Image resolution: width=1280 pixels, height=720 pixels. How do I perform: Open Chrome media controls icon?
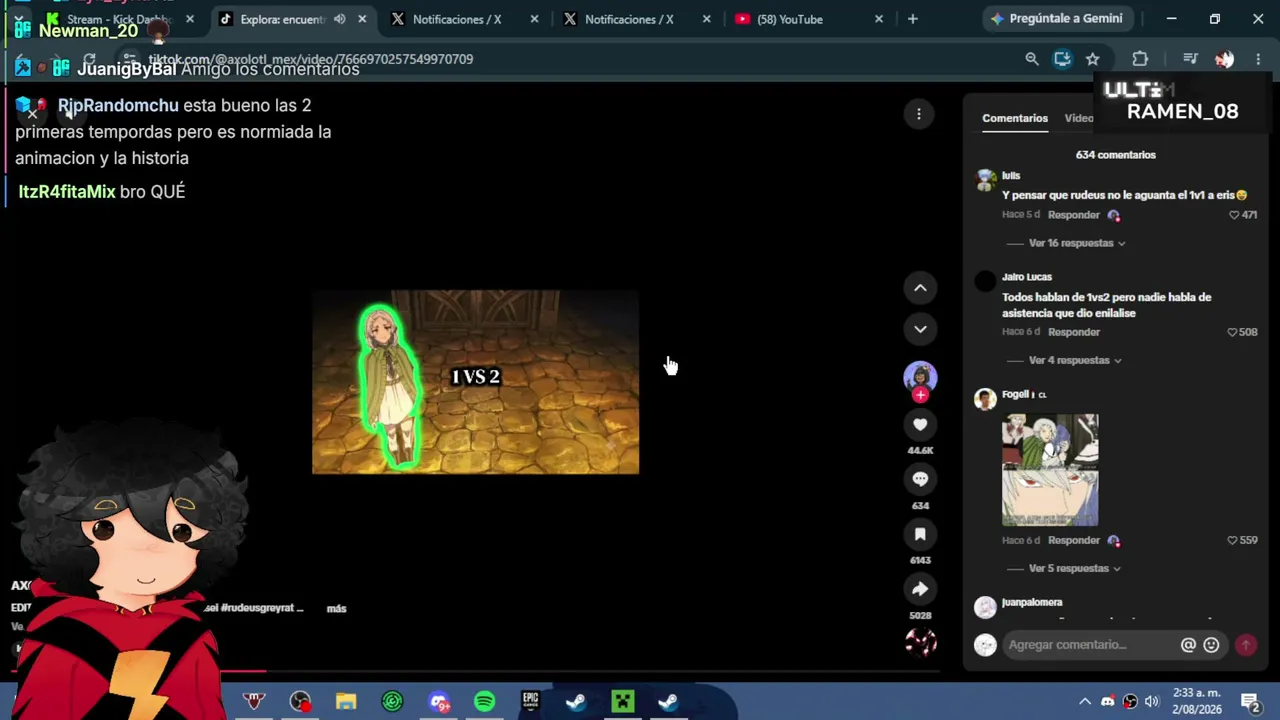coord(1190,59)
